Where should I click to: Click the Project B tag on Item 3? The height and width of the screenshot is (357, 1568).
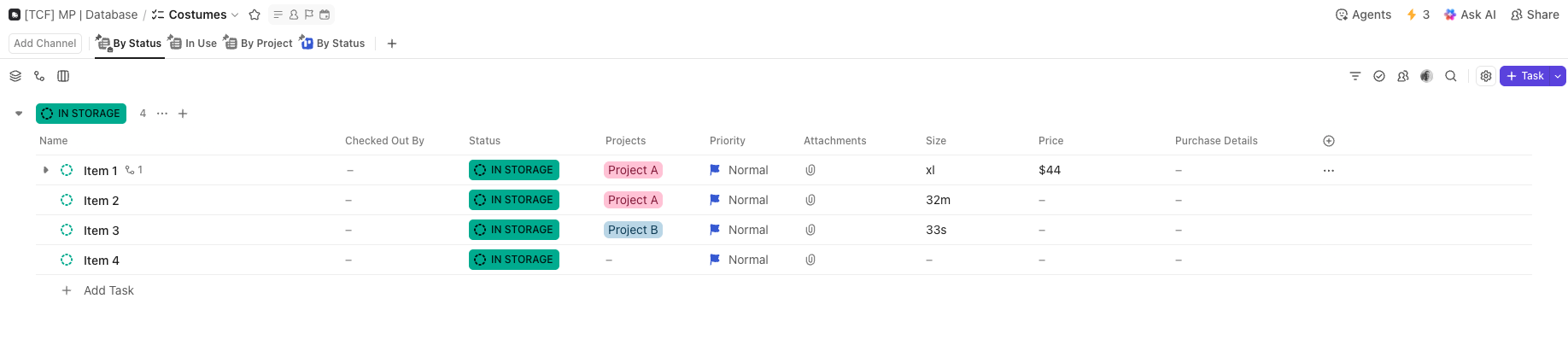(633, 230)
